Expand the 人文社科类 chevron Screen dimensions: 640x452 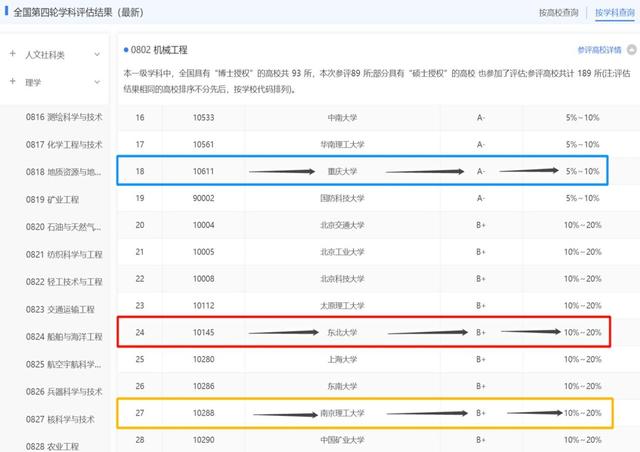97,54
